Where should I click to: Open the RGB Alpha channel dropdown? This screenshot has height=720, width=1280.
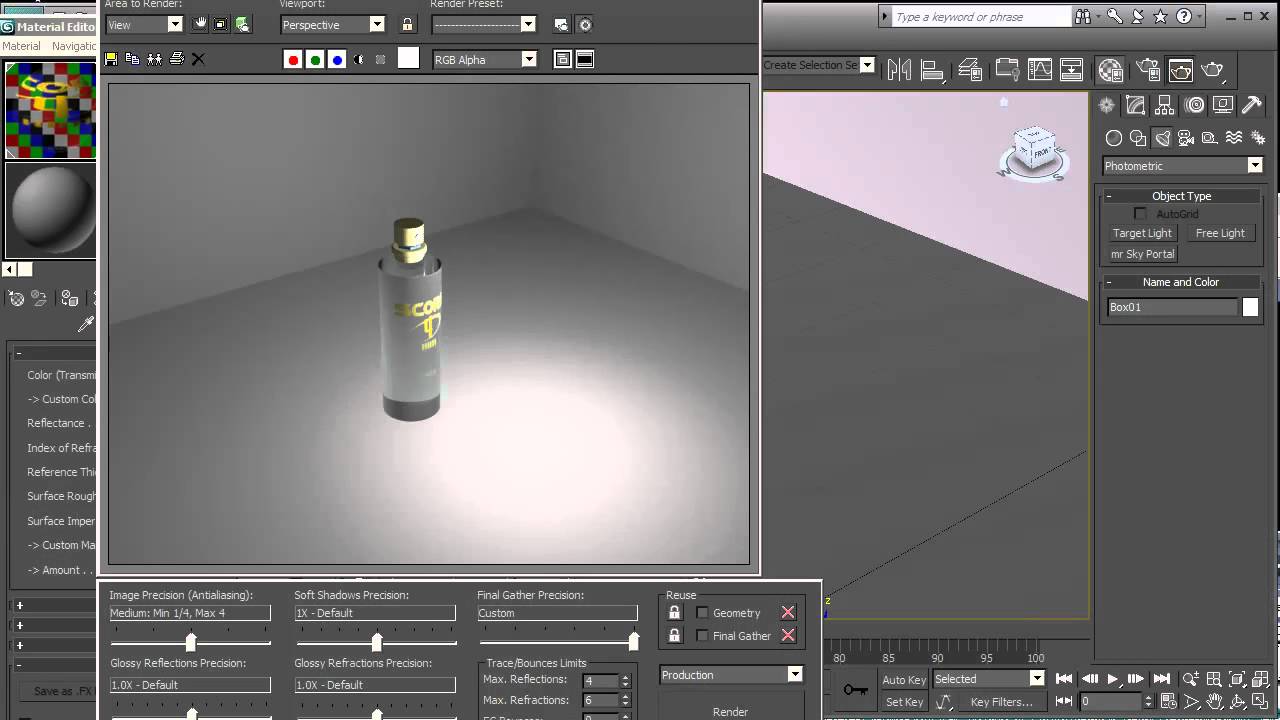[x=485, y=60]
